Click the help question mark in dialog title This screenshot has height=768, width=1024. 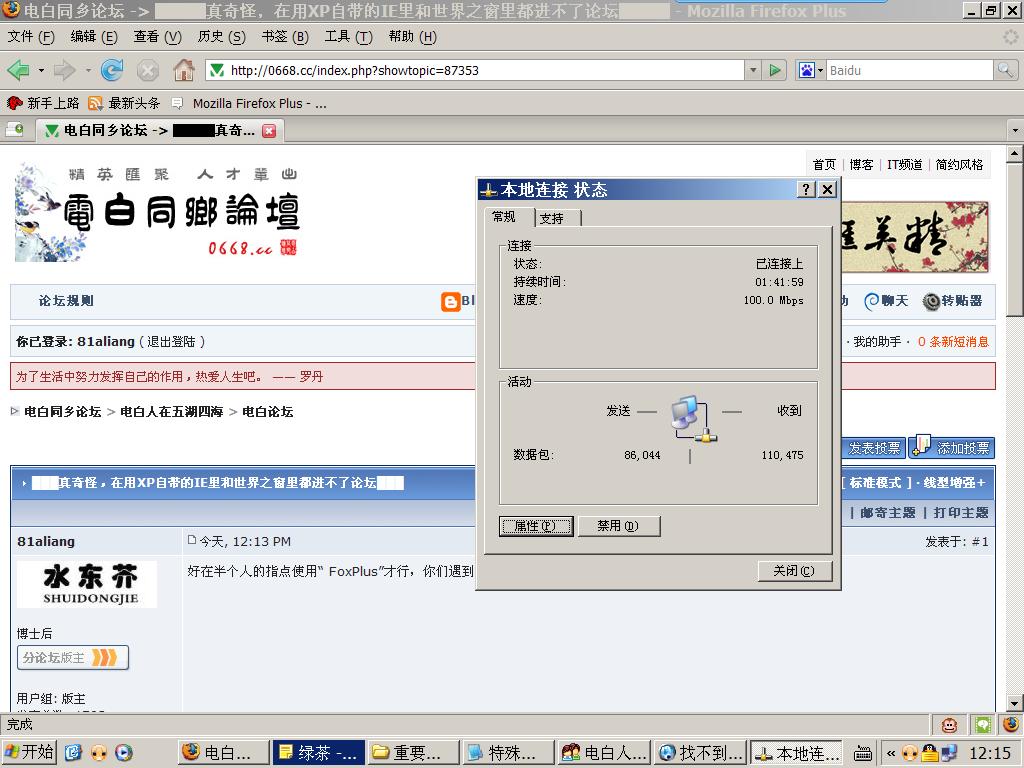[x=807, y=190]
